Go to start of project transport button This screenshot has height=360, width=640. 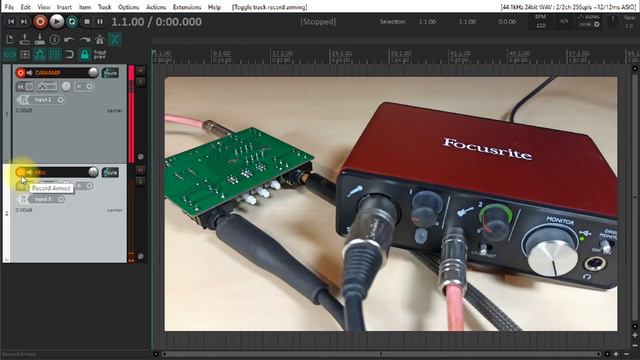tap(11, 22)
